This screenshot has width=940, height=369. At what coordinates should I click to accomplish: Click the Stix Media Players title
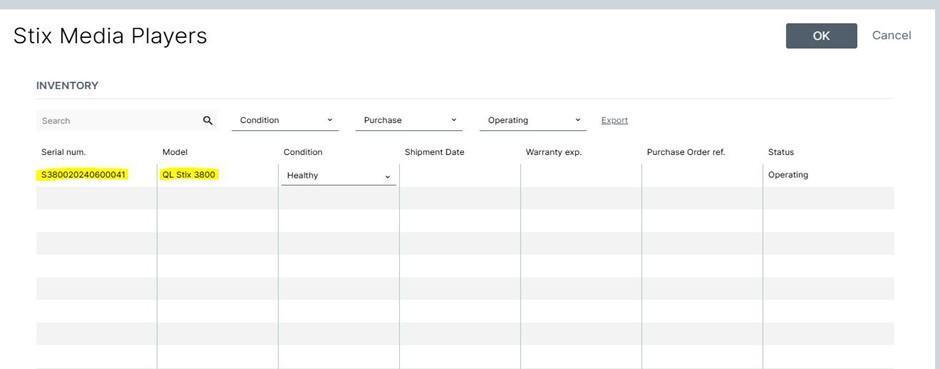tap(110, 36)
